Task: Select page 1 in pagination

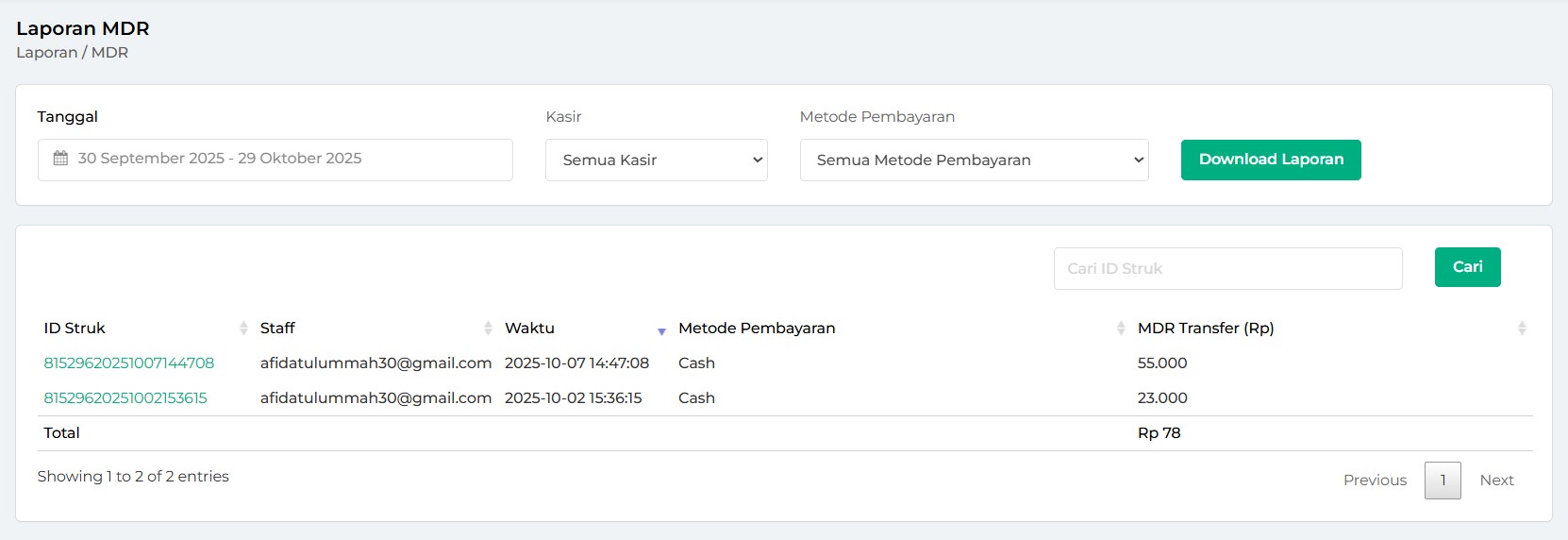Action: 1443,481
